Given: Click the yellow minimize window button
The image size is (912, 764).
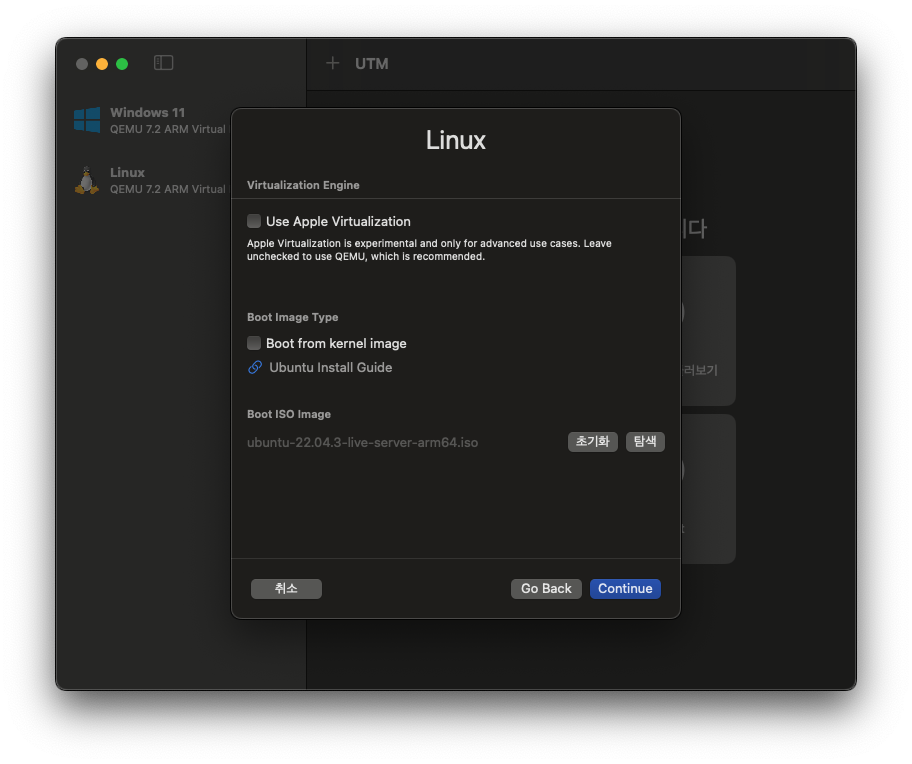Looking at the screenshot, I should [x=102, y=64].
